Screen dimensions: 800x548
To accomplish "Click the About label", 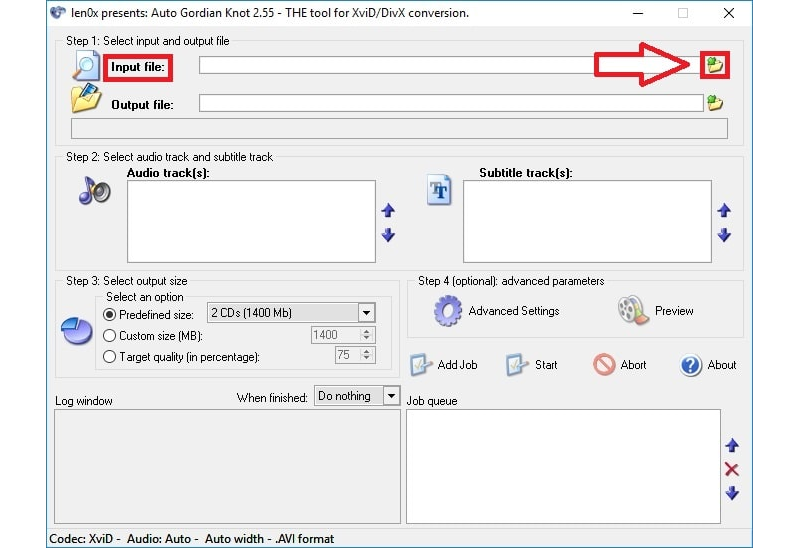I will 721,365.
